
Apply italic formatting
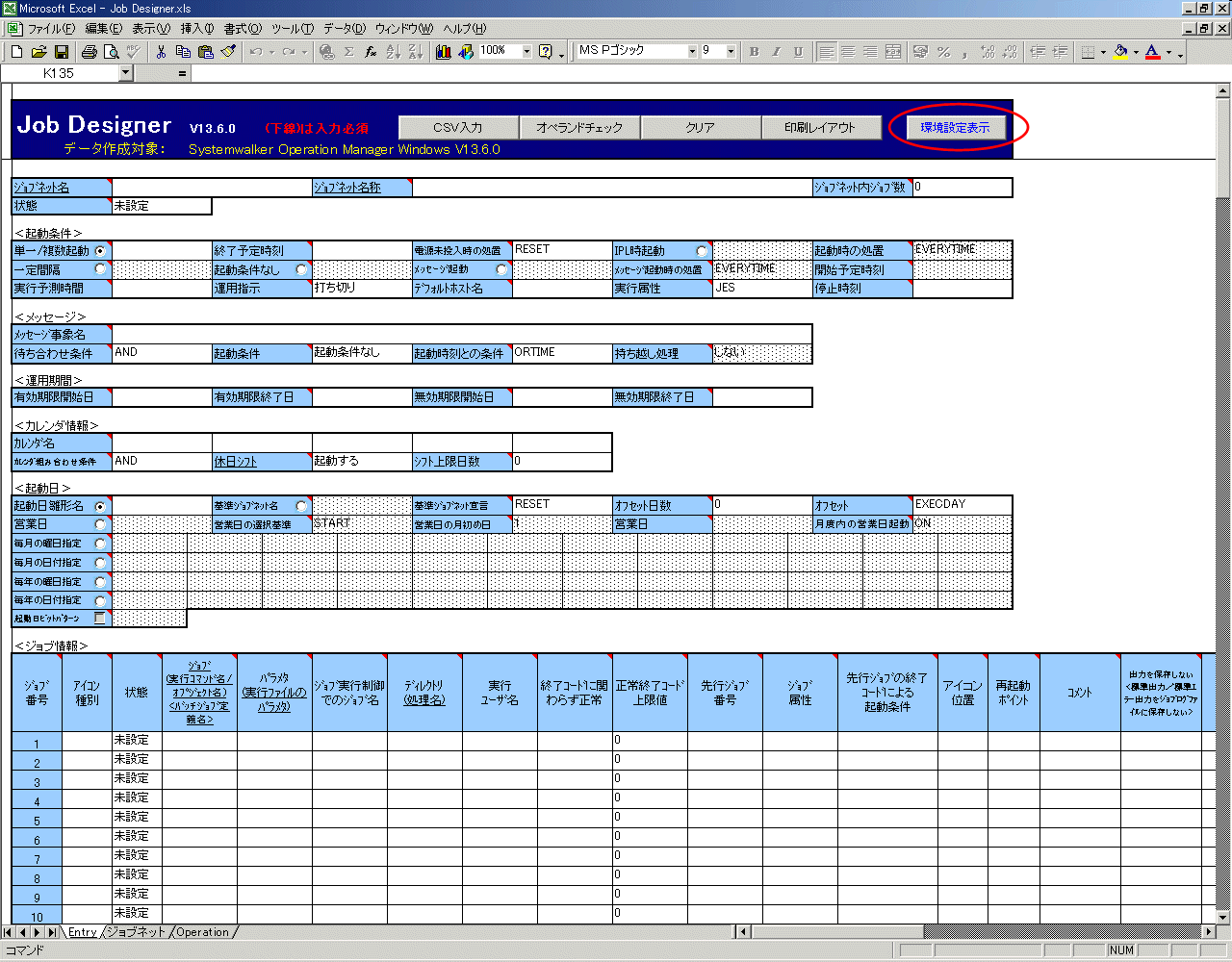coord(776,52)
